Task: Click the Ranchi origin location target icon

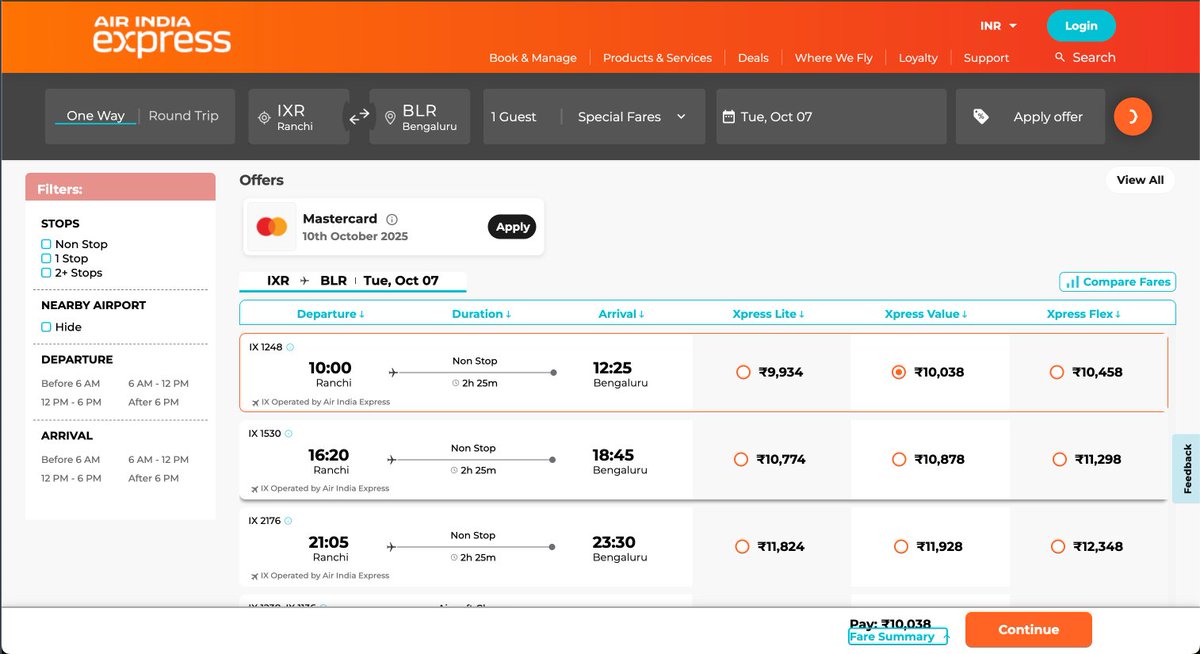Action: 264,117
